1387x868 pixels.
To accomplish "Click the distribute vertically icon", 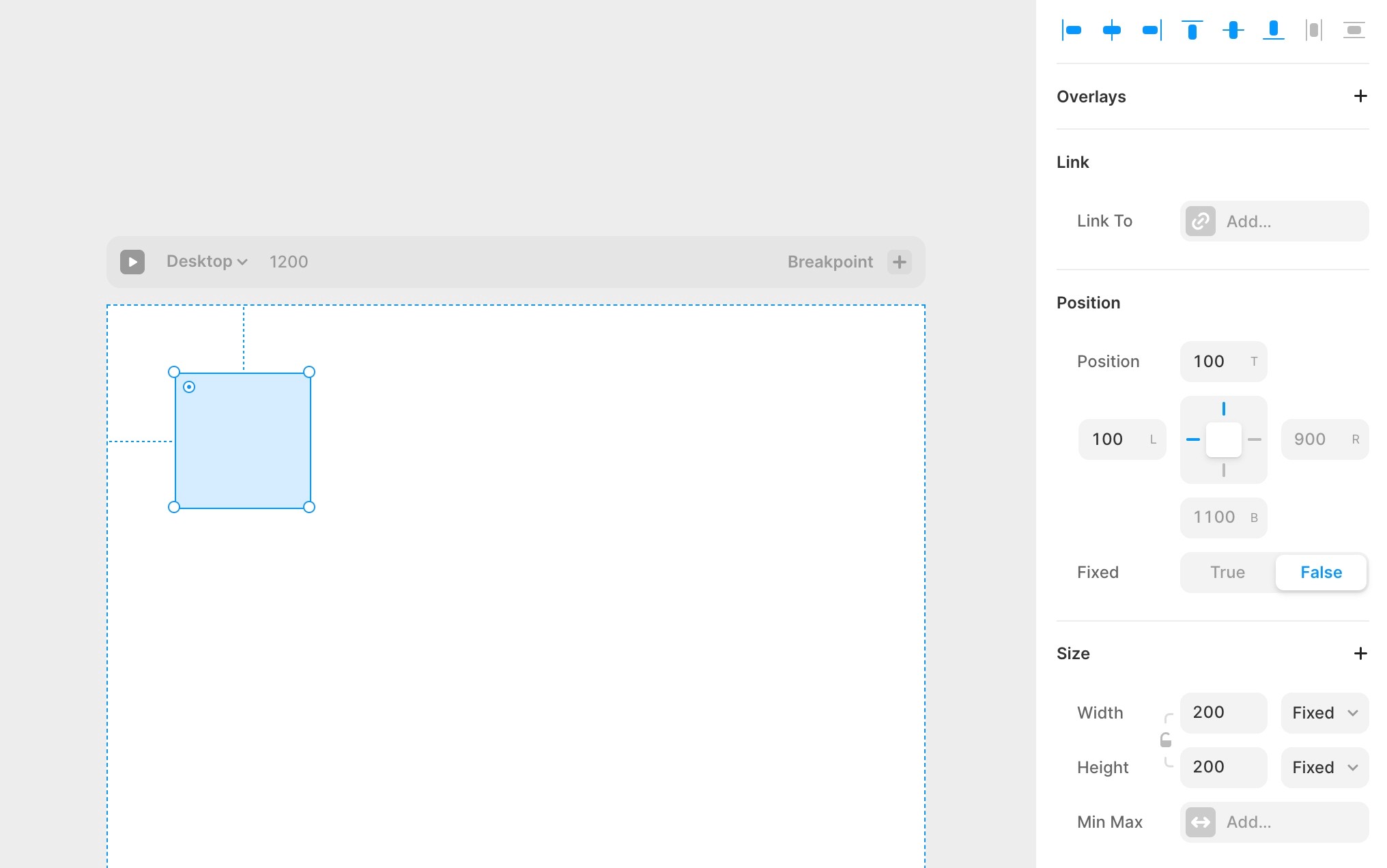I will pos(1354,30).
